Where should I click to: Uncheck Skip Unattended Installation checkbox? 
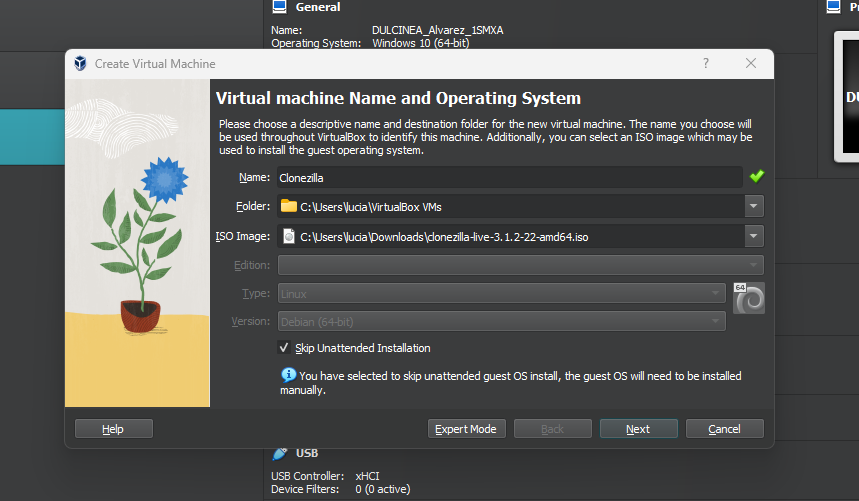[x=285, y=348]
